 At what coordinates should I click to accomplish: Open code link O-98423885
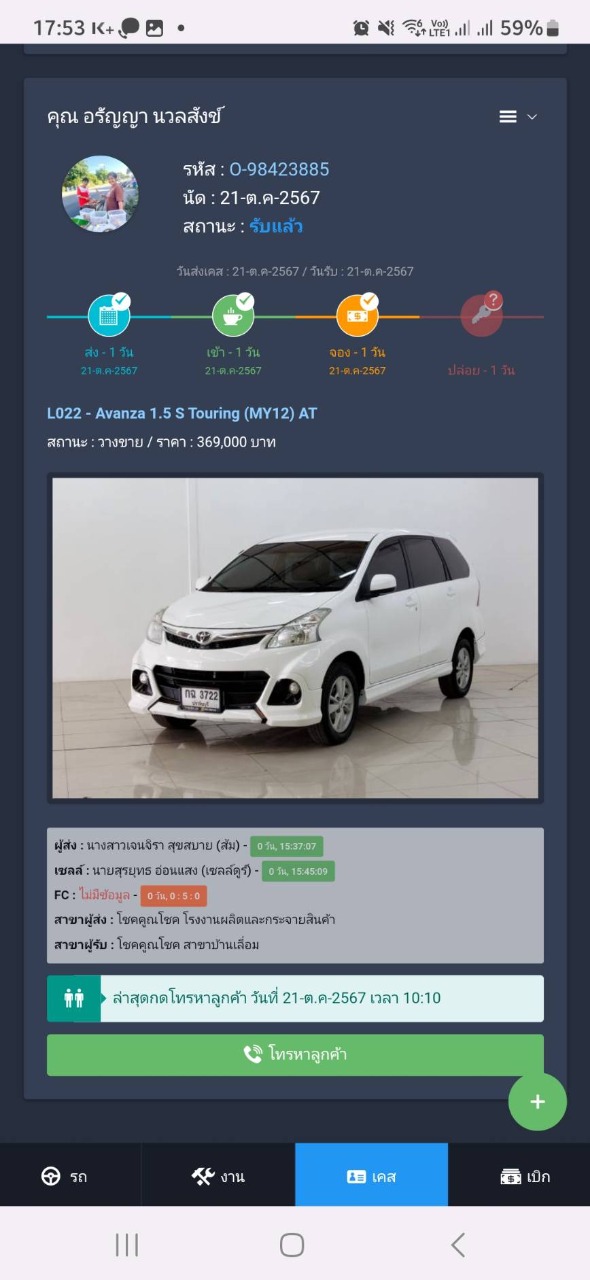coord(279,169)
